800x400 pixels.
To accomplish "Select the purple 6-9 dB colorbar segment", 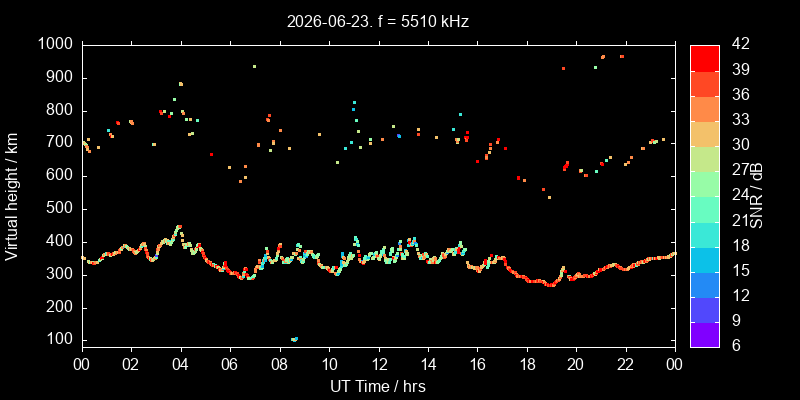I will tap(705, 335).
